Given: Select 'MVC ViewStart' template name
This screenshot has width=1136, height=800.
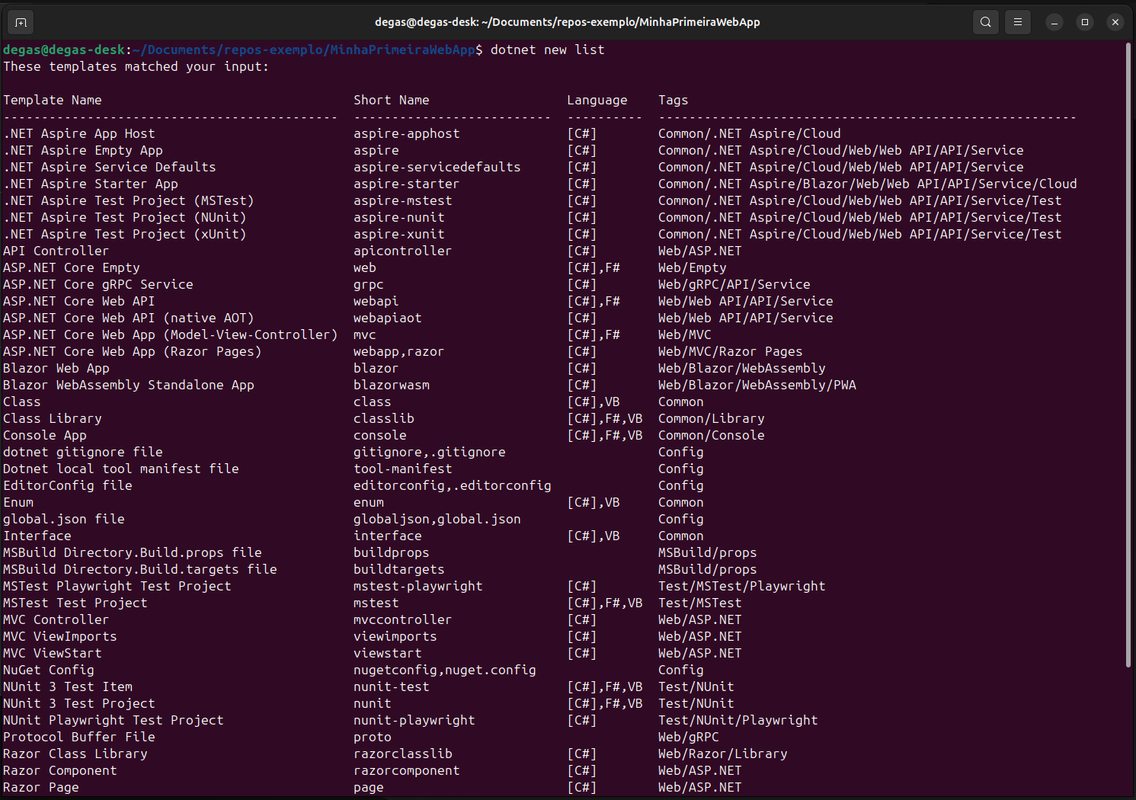Looking at the screenshot, I should [x=52, y=653].
